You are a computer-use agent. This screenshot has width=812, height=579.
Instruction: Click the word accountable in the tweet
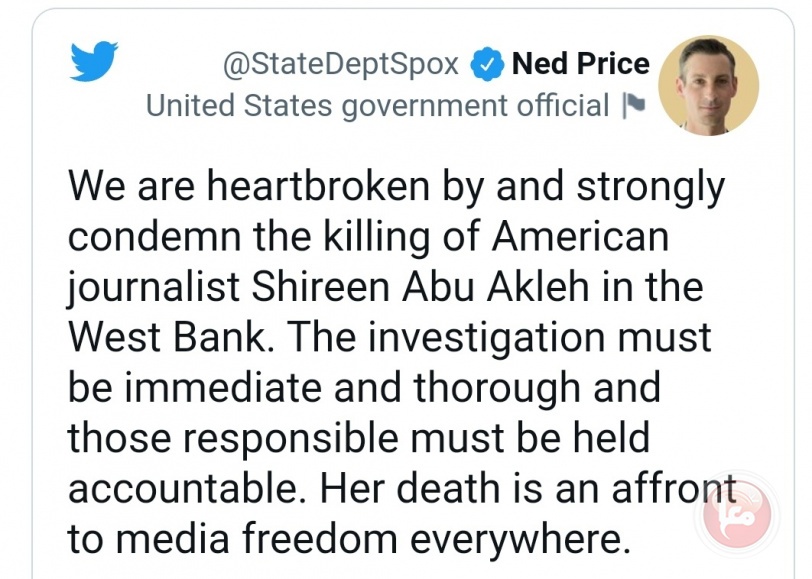pos(186,488)
